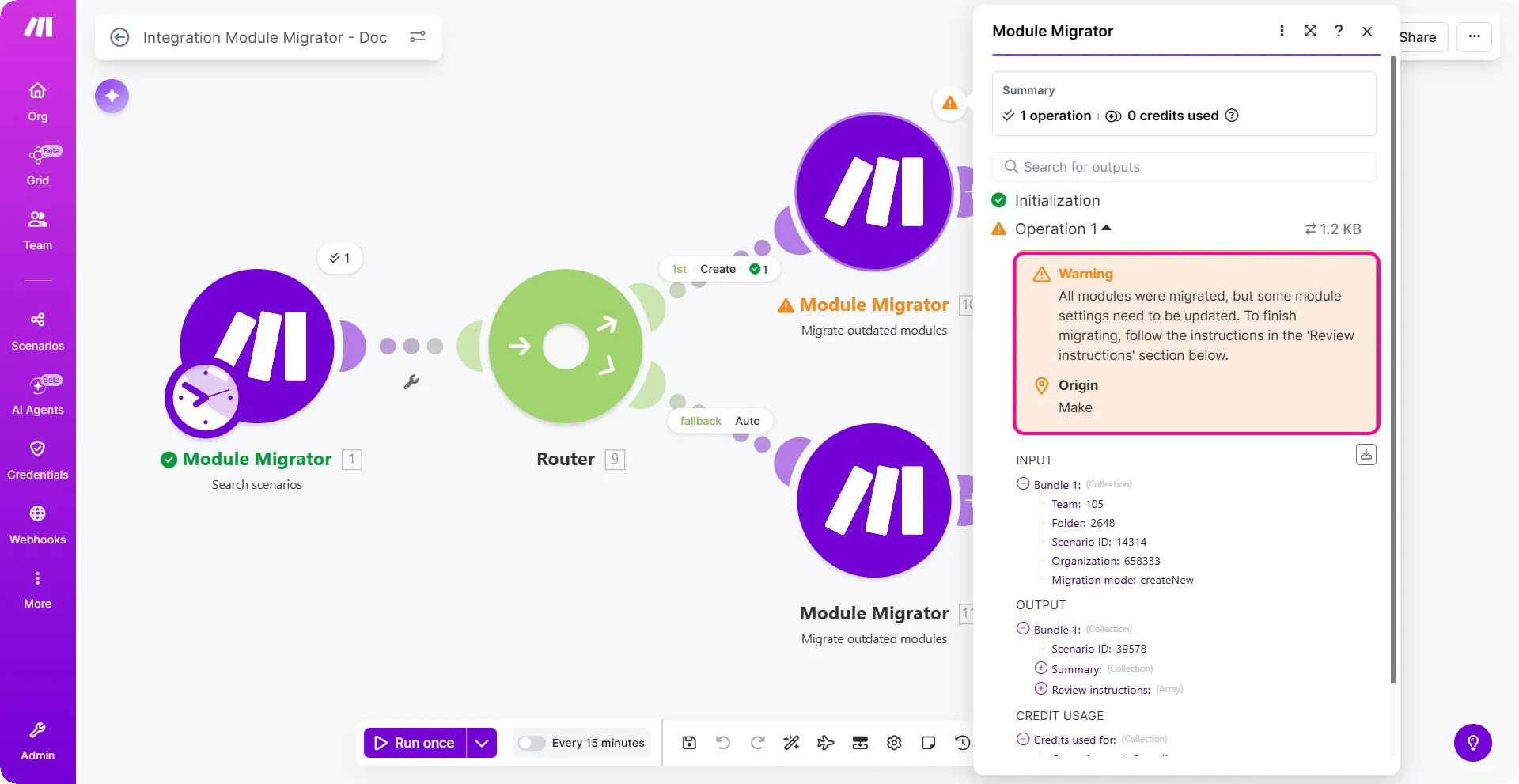This screenshot has width=1519, height=784.
Task: Open the Org home page
Action: 38,102
